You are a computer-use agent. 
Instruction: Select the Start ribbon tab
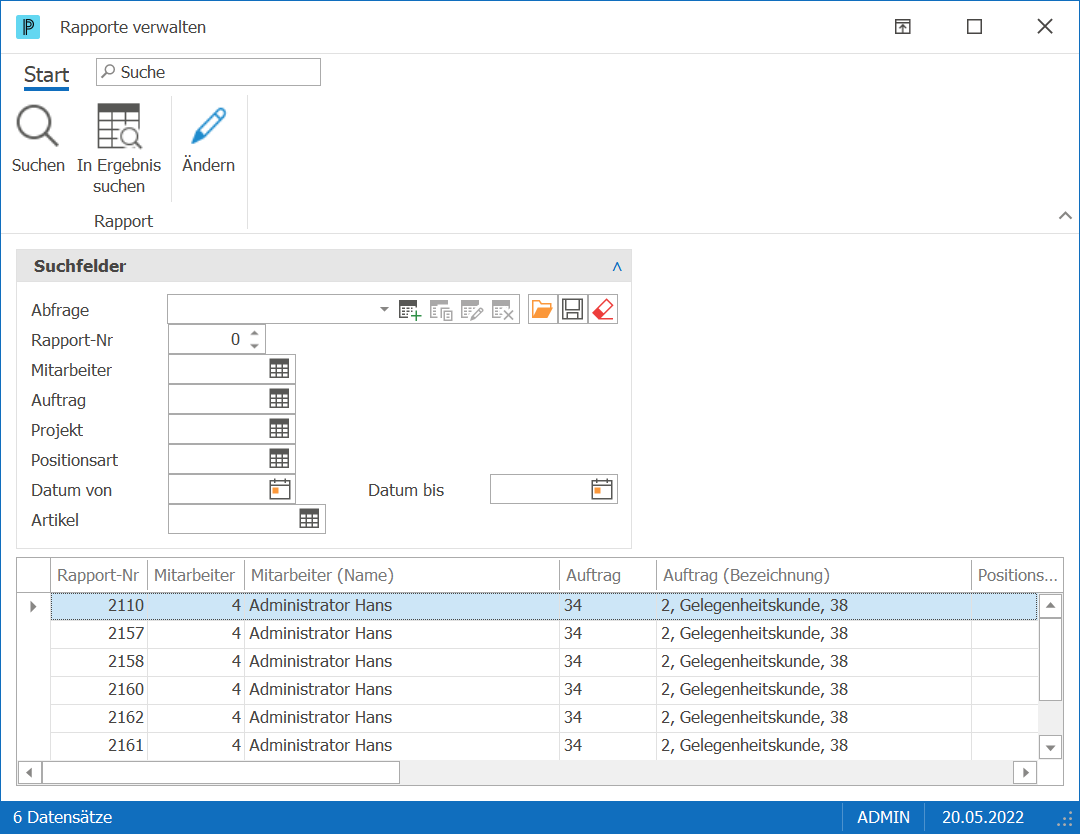tap(47, 74)
